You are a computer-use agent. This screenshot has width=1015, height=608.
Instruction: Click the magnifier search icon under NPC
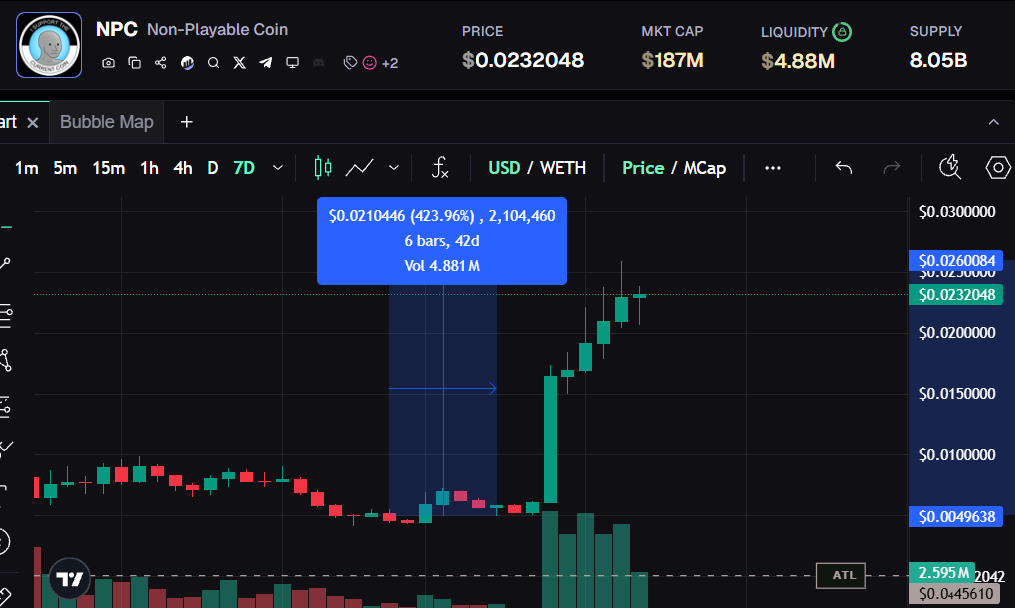[x=213, y=63]
